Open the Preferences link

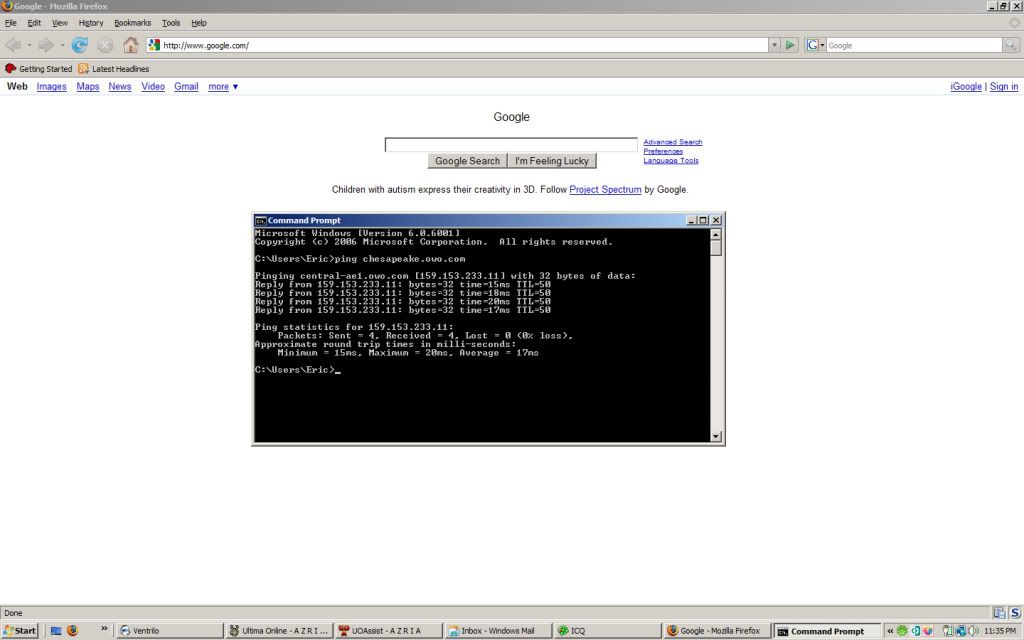[x=663, y=151]
